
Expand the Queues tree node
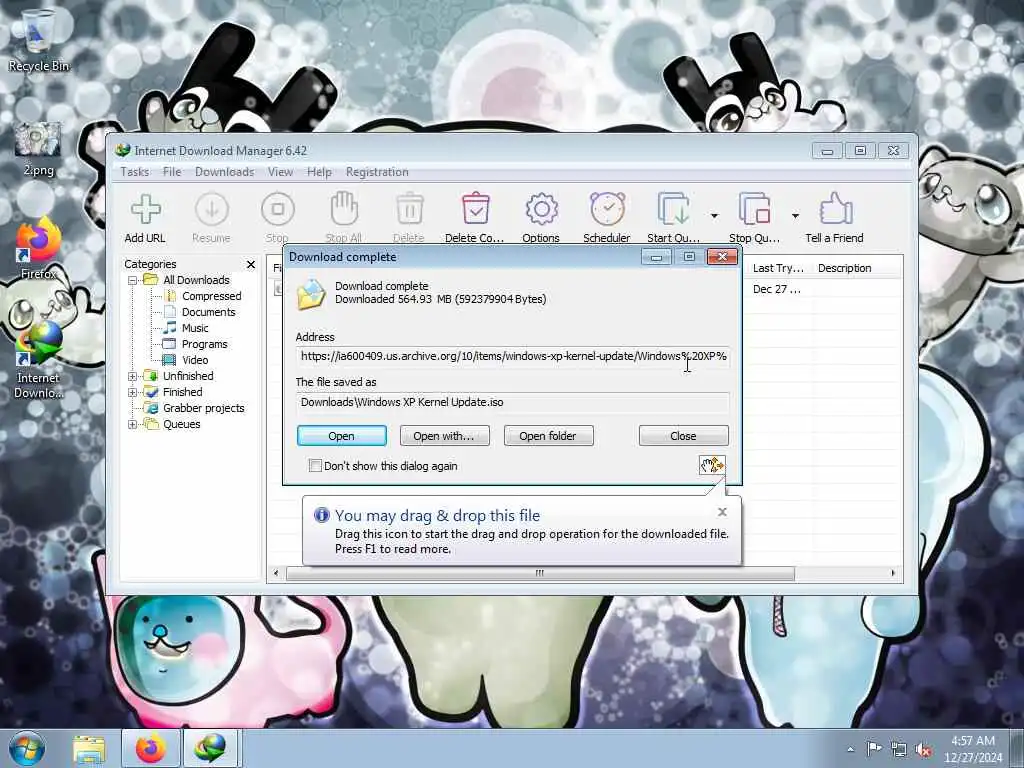(133, 424)
